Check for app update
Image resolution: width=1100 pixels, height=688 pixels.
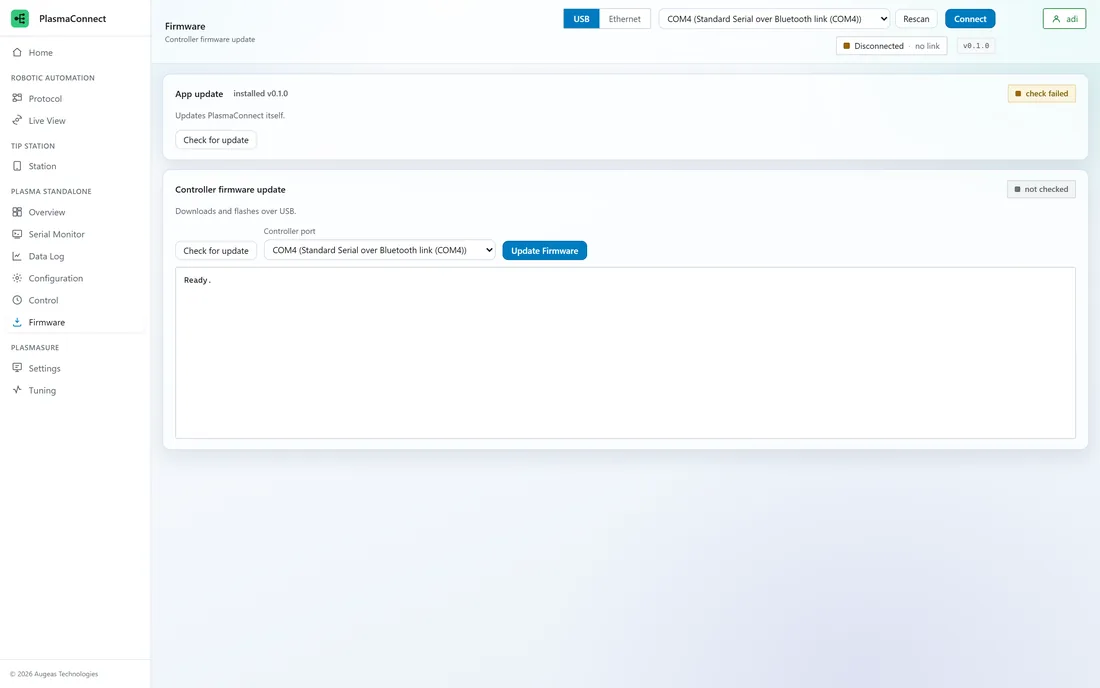click(216, 140)
